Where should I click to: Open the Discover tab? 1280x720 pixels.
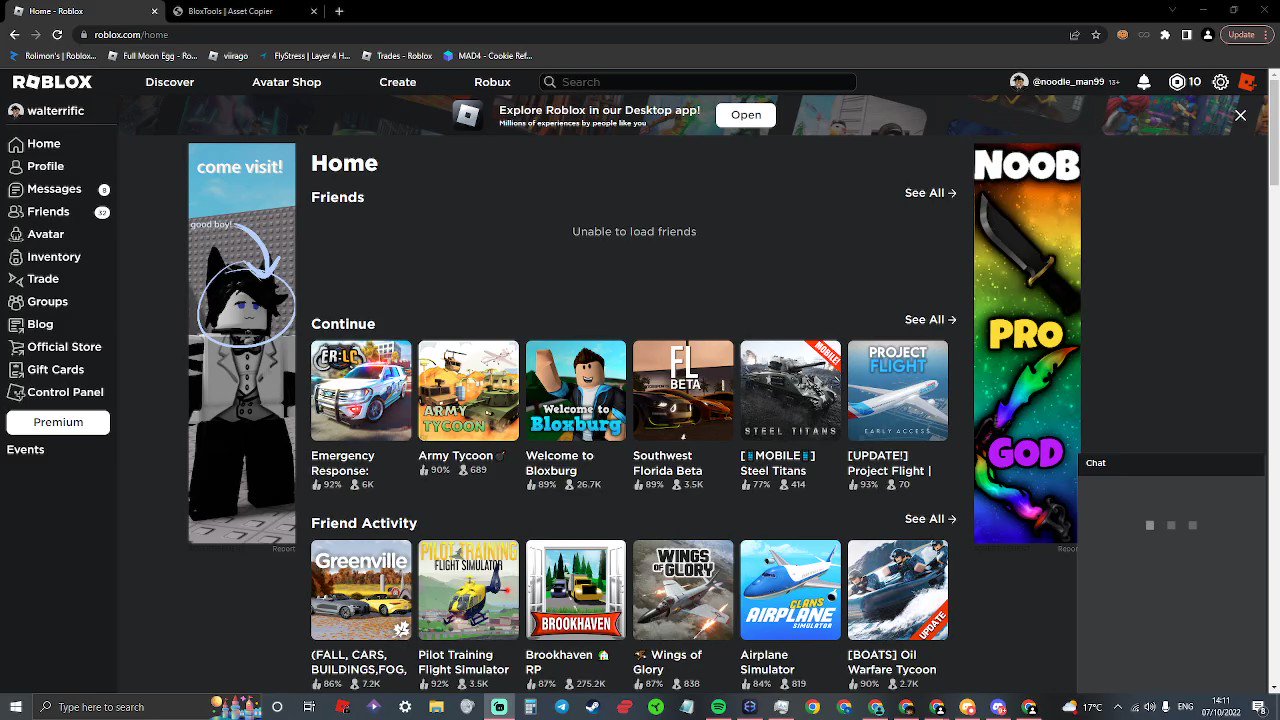[x=170, y=82]
